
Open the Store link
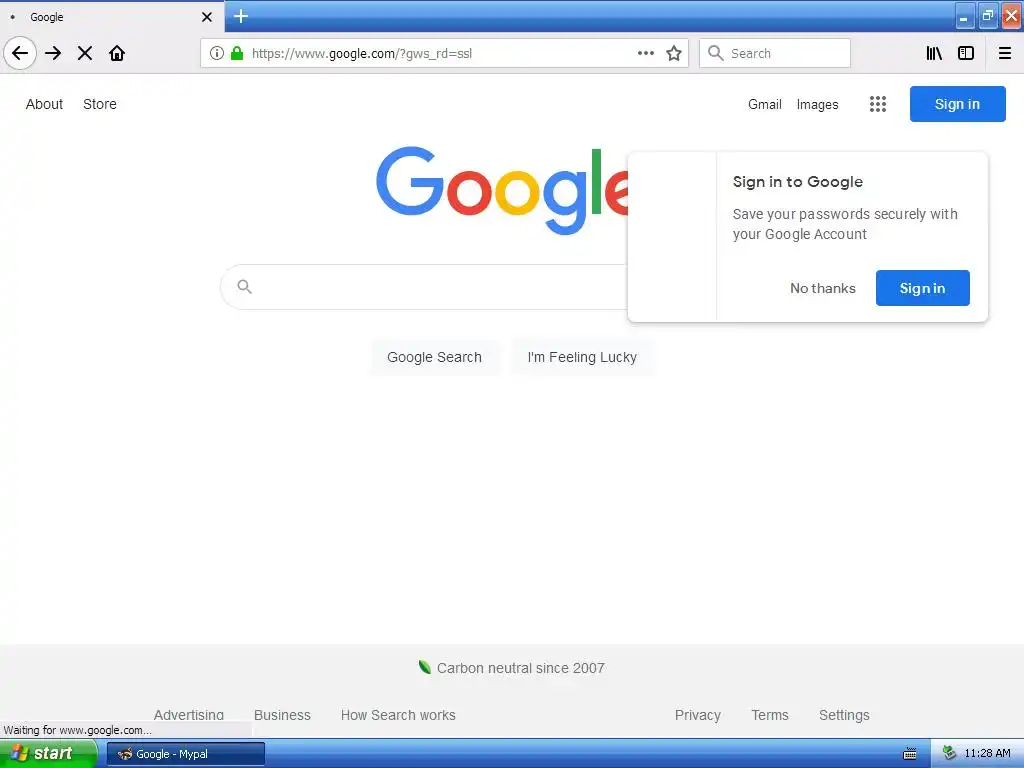pyautogui.click(x=100, y=104)
